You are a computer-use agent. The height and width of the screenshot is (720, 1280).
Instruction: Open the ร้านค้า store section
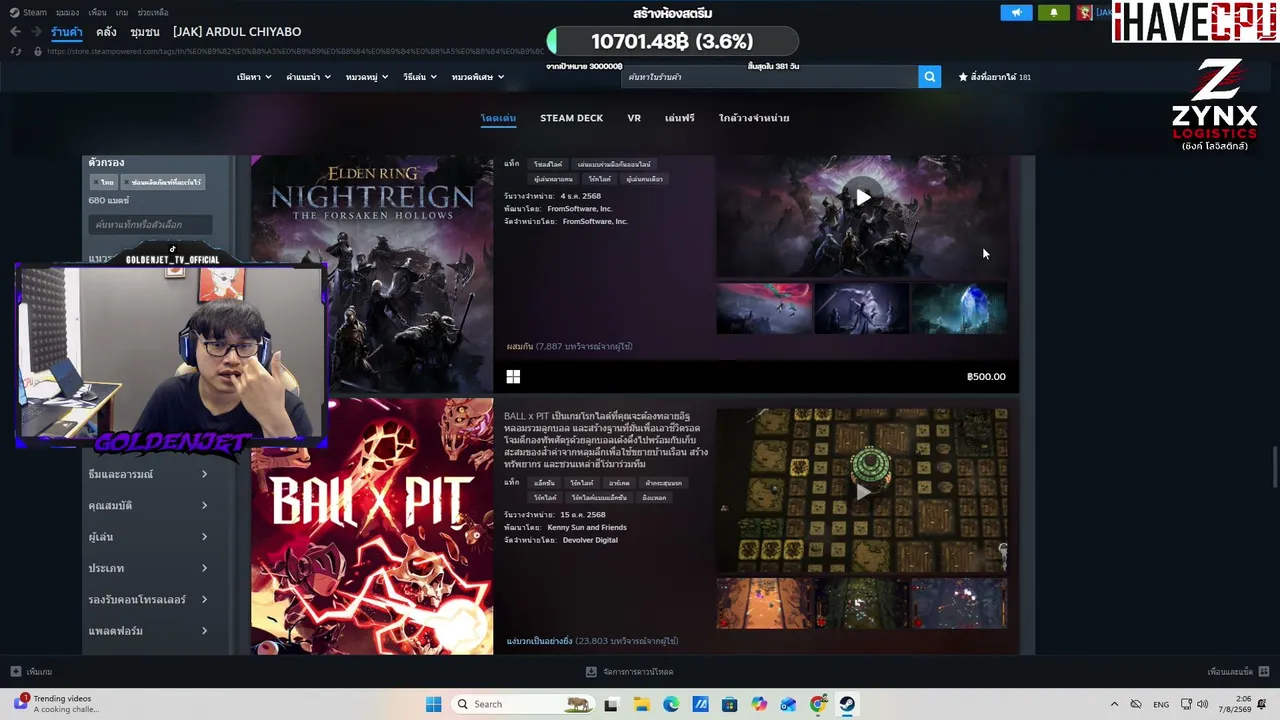coord(67,32)
